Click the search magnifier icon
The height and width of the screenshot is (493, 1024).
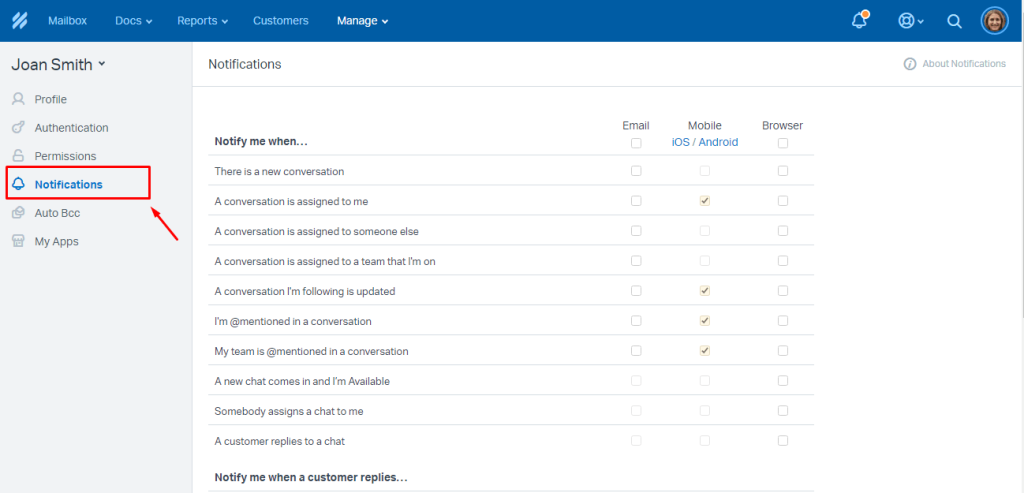click(954, 21)
